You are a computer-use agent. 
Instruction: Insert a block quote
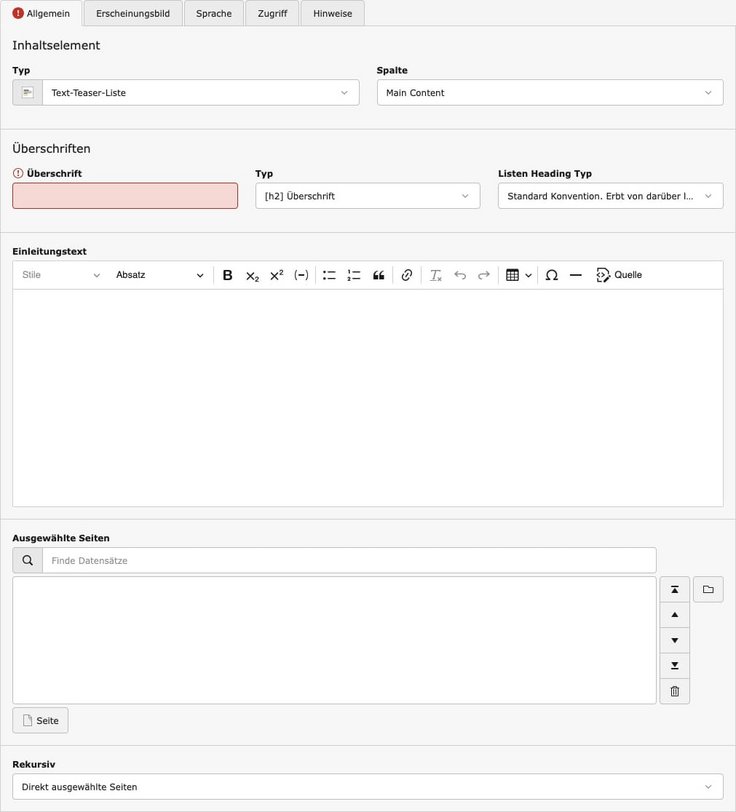(x=379, y=275)
